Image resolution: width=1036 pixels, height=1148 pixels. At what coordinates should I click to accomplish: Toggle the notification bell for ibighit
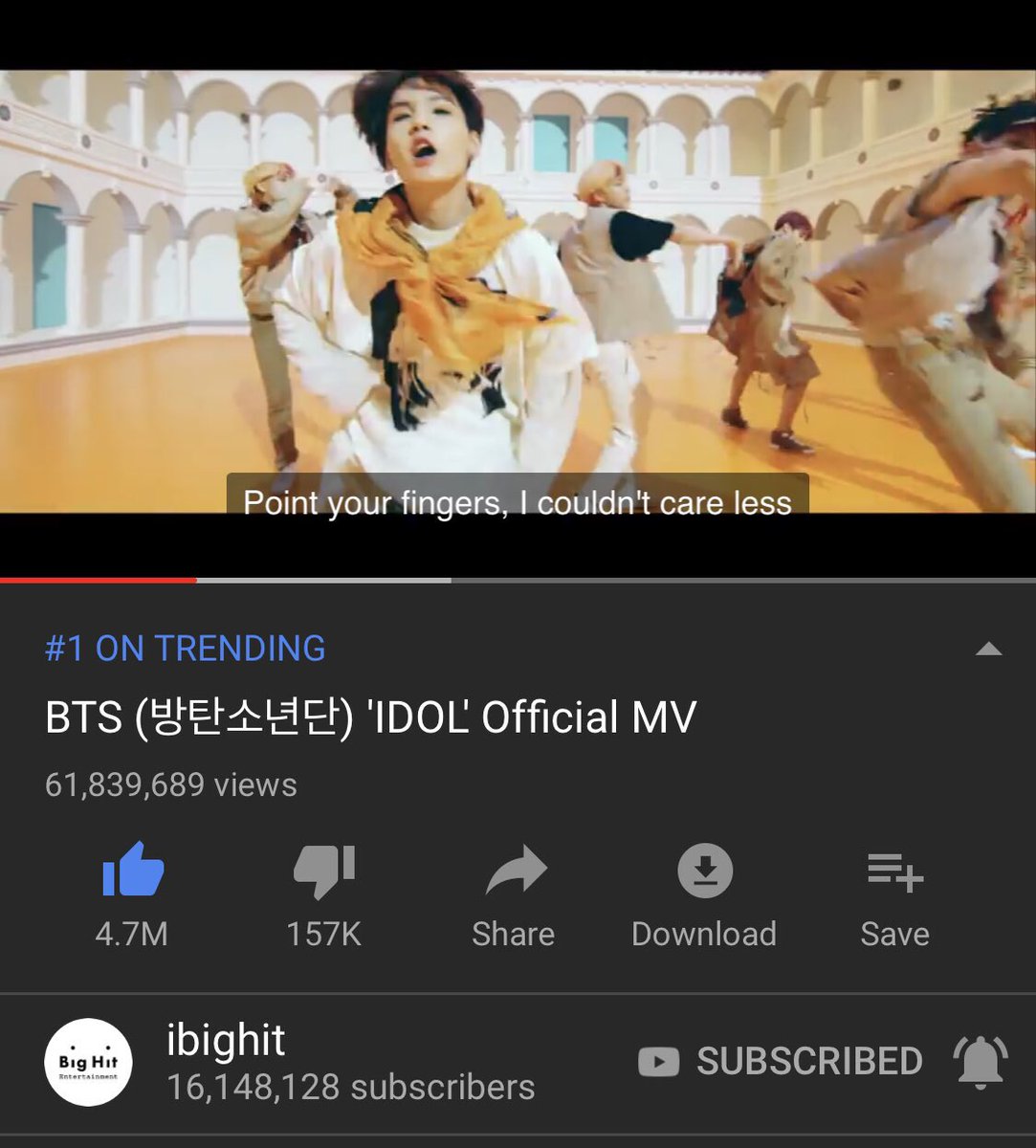coord(981,1062)
